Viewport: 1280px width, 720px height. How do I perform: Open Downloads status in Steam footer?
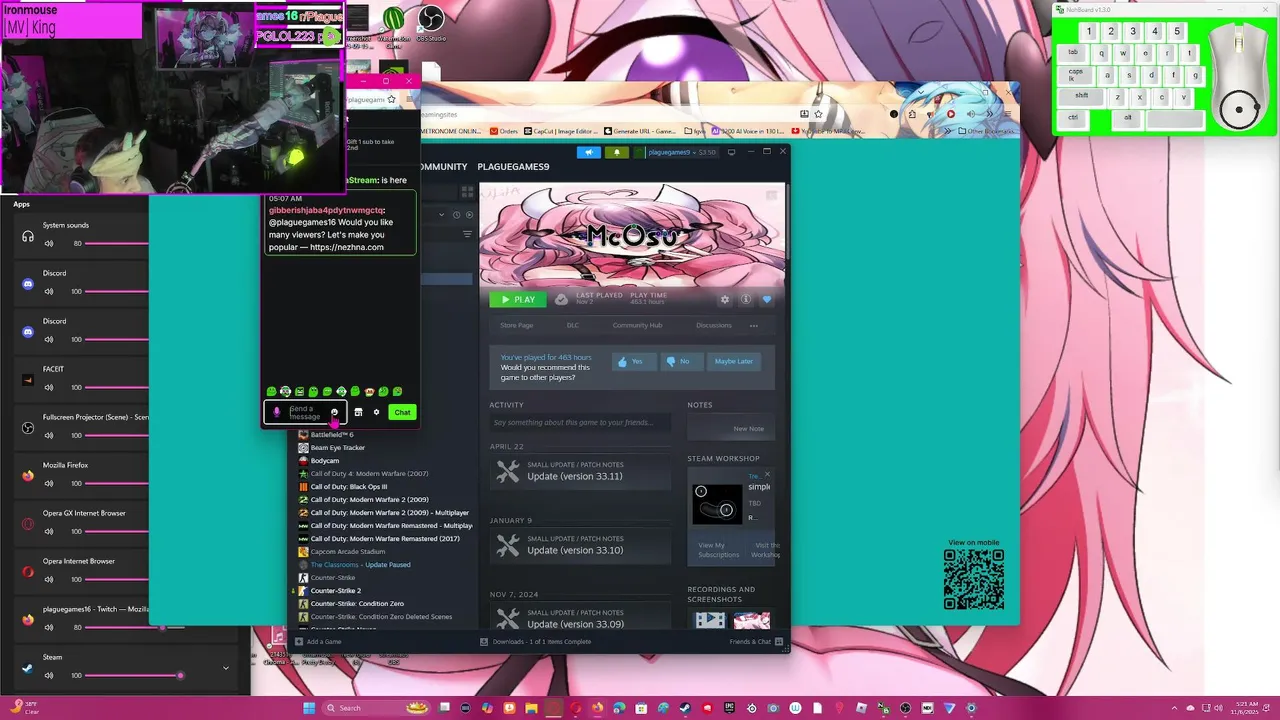536,642
